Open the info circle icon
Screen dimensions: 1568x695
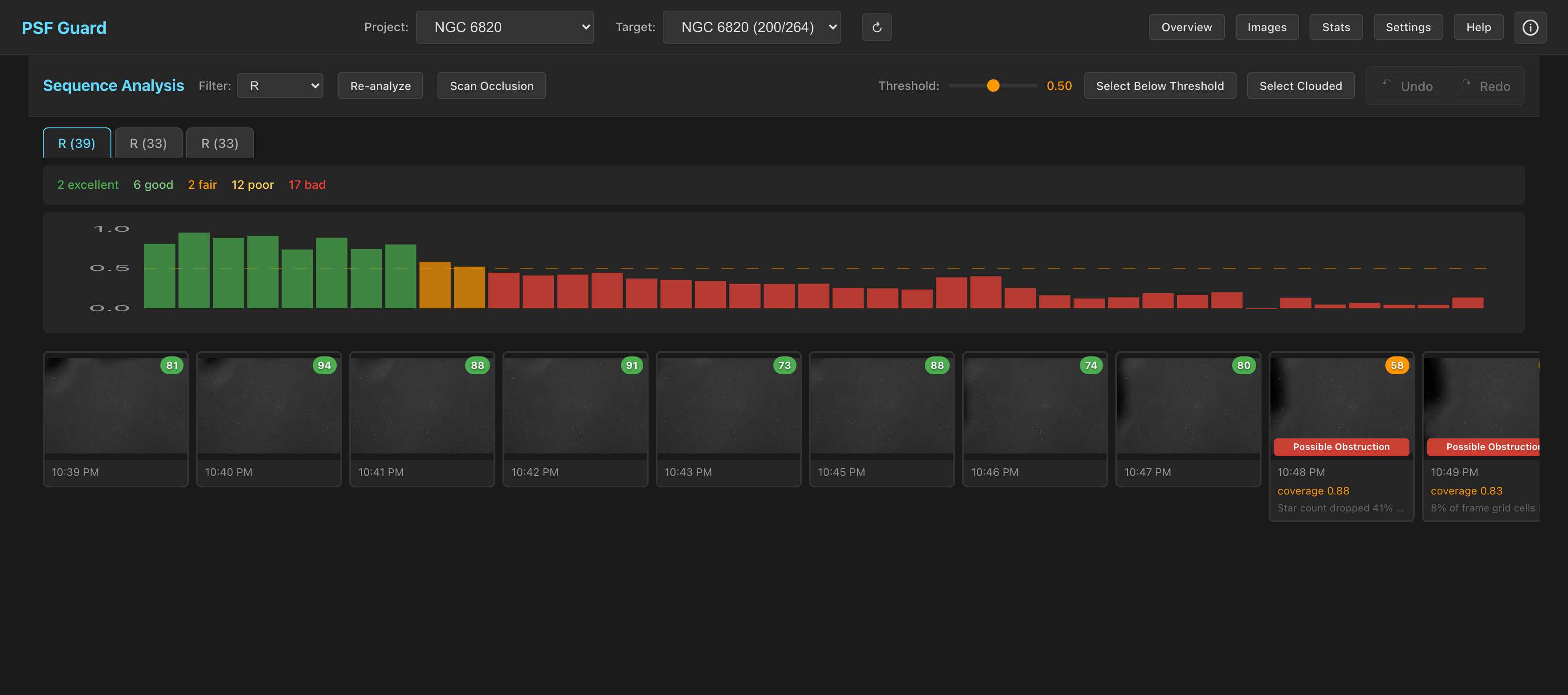tap(1530, 27)
